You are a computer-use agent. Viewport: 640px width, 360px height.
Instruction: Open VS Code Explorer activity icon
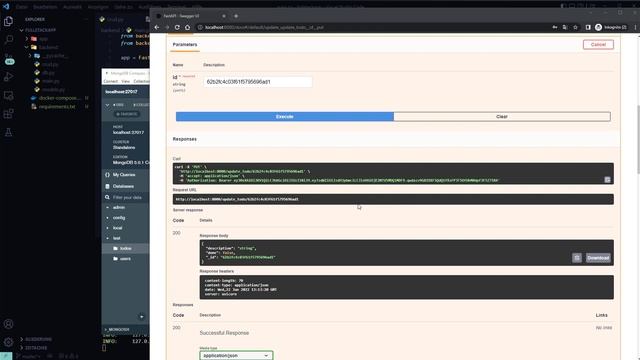[x=8, y=21]
